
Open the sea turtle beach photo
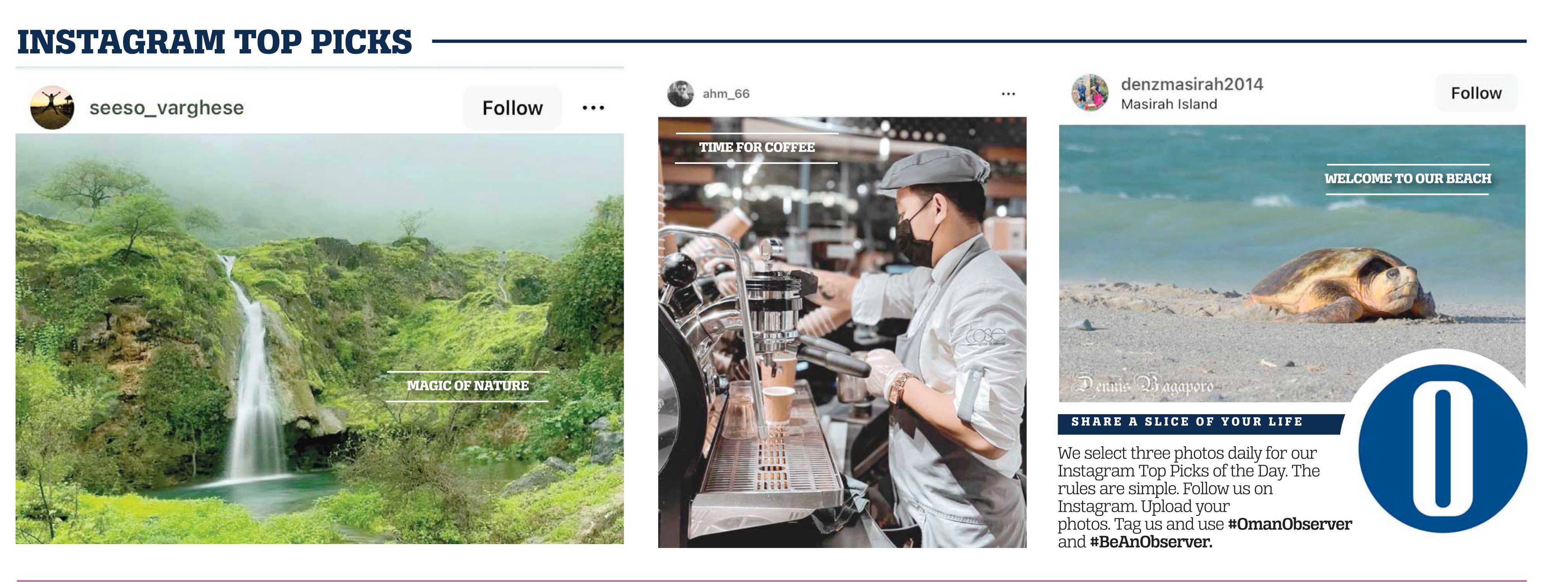click(1292, 263)
